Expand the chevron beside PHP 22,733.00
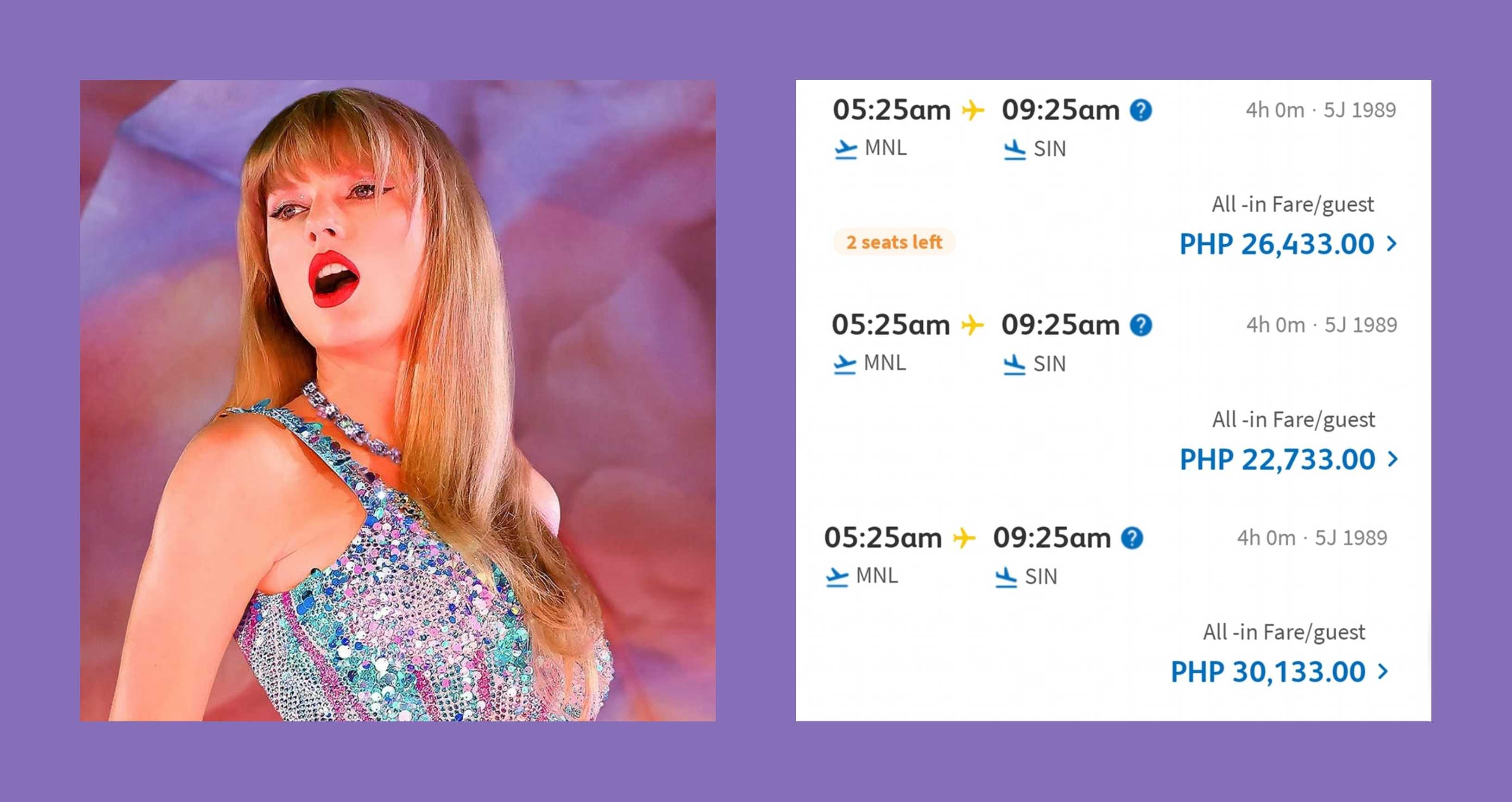Image resolution: width=1512 pixels, height=802 pixels. pos(1392,459)
